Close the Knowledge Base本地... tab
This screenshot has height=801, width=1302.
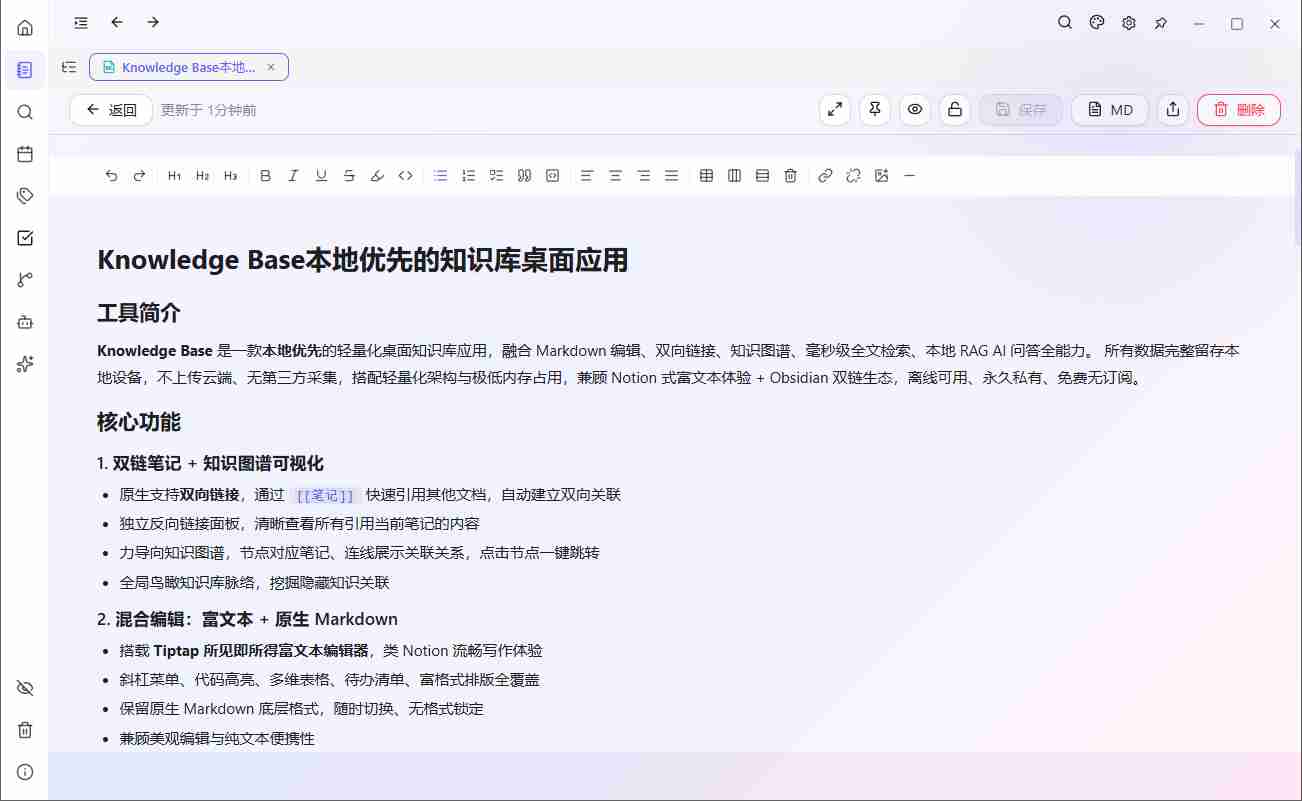coord(271,67)
